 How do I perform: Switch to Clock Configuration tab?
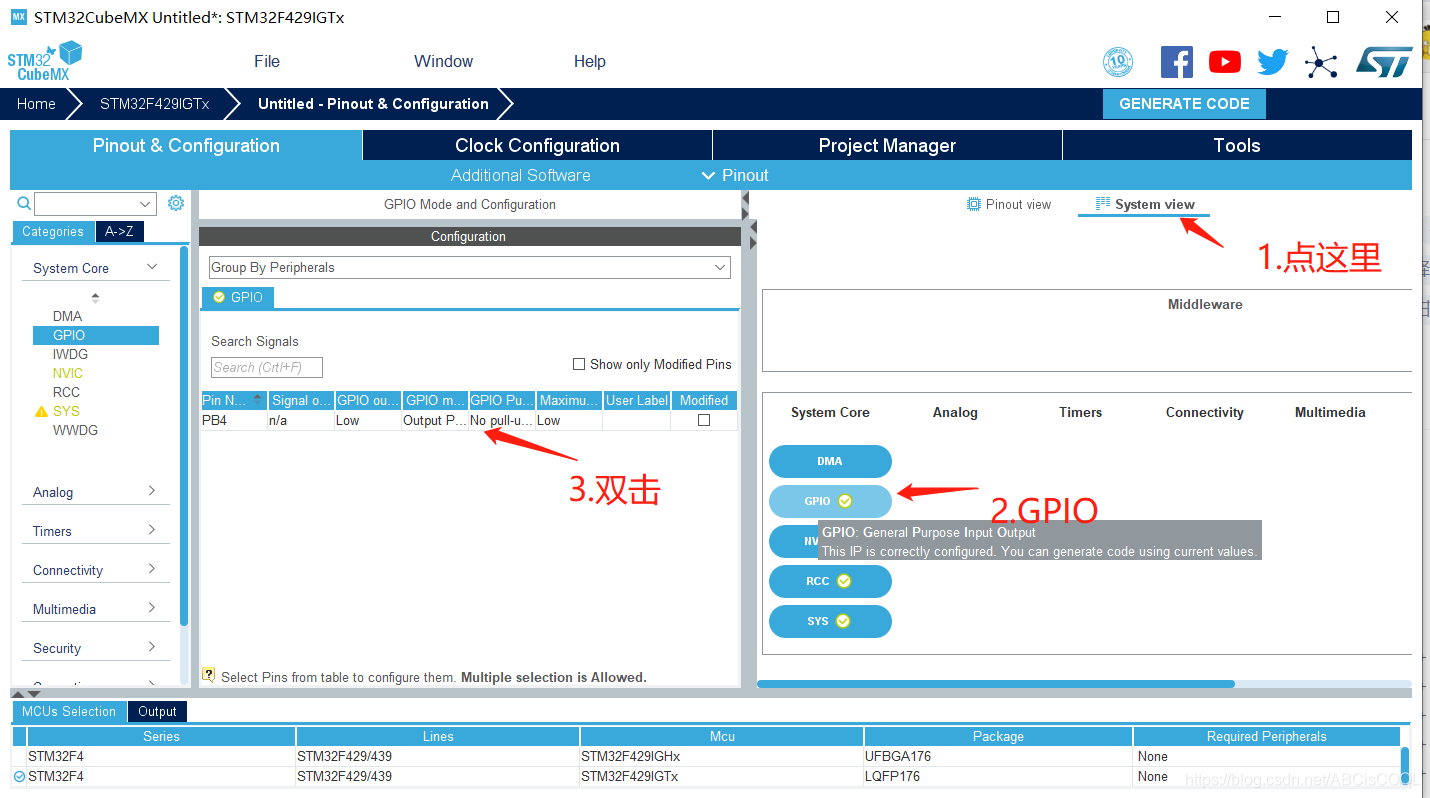537,145
